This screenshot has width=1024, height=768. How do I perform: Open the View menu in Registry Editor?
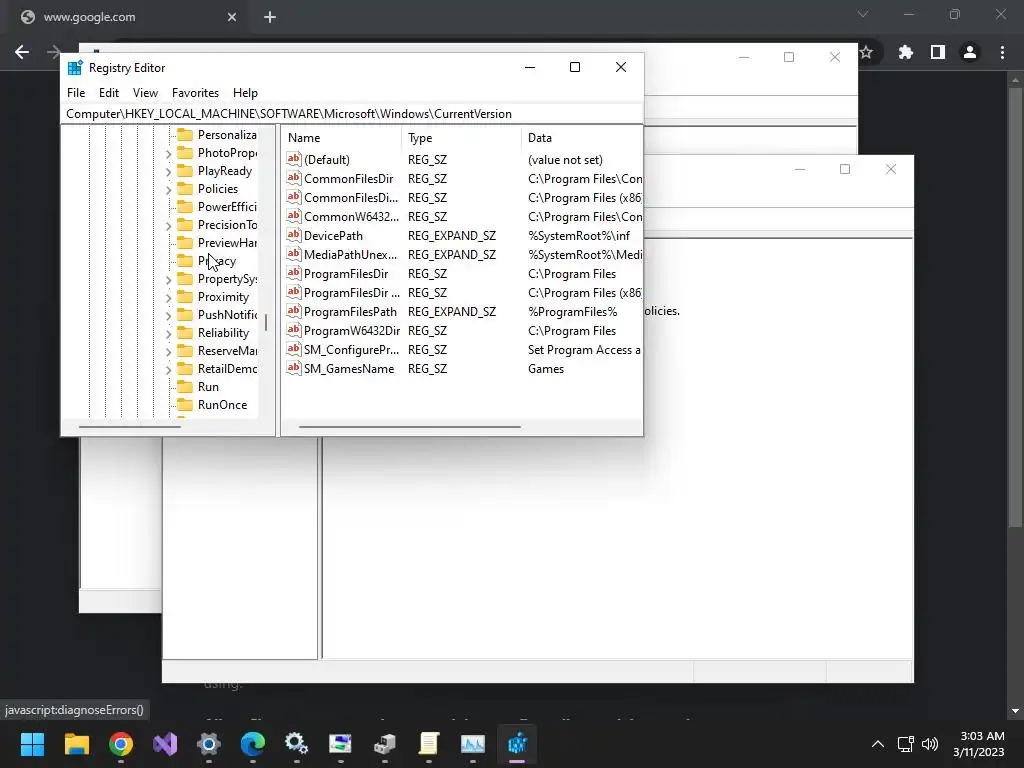pyautogui.click(x=145, y=93)
